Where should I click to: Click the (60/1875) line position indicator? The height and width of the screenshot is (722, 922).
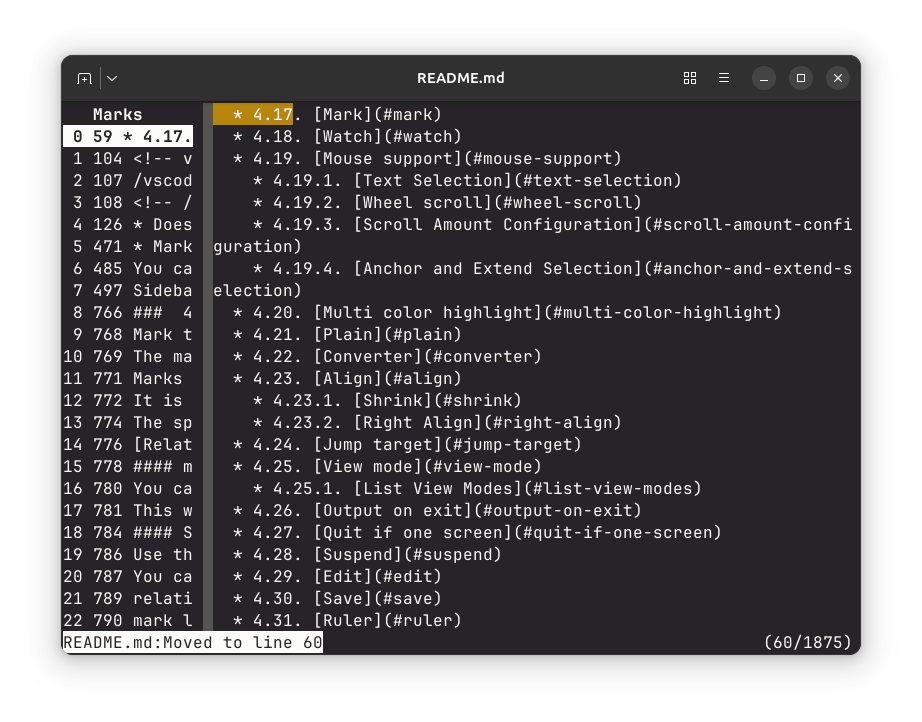[x=806, y=642]
